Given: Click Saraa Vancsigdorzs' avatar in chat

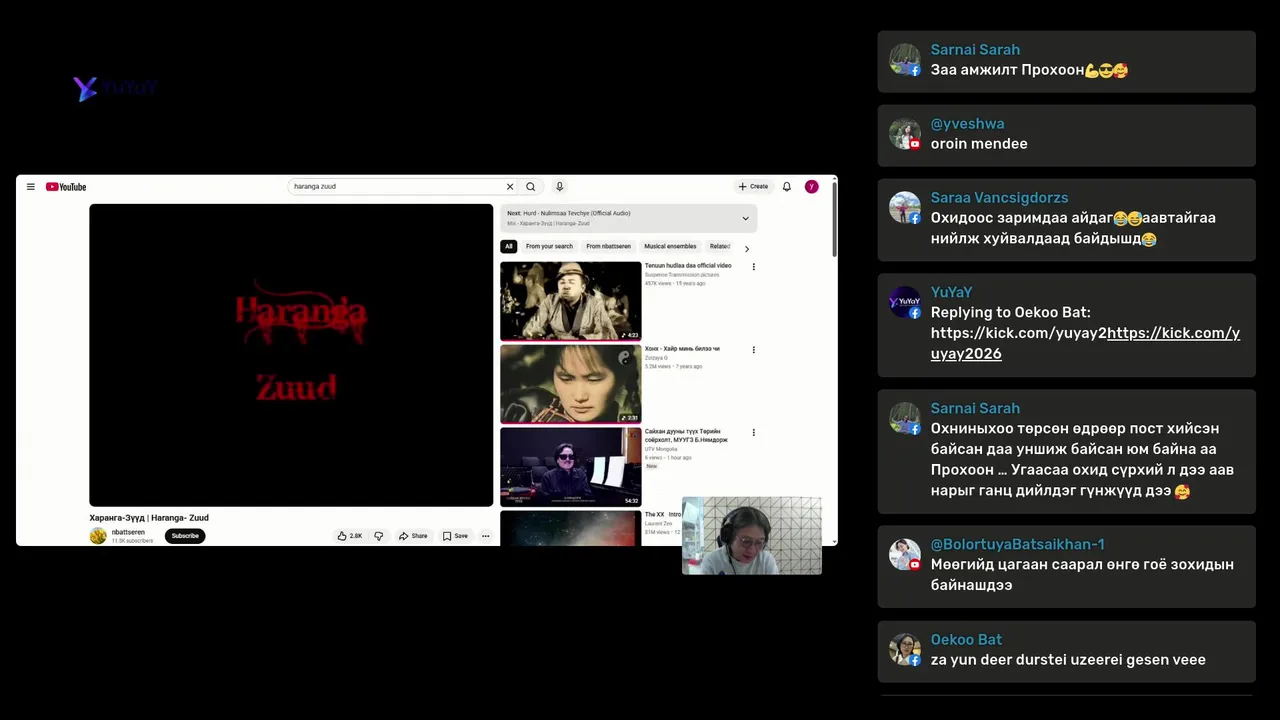Looking at the screenshot, I should point(905,208).
